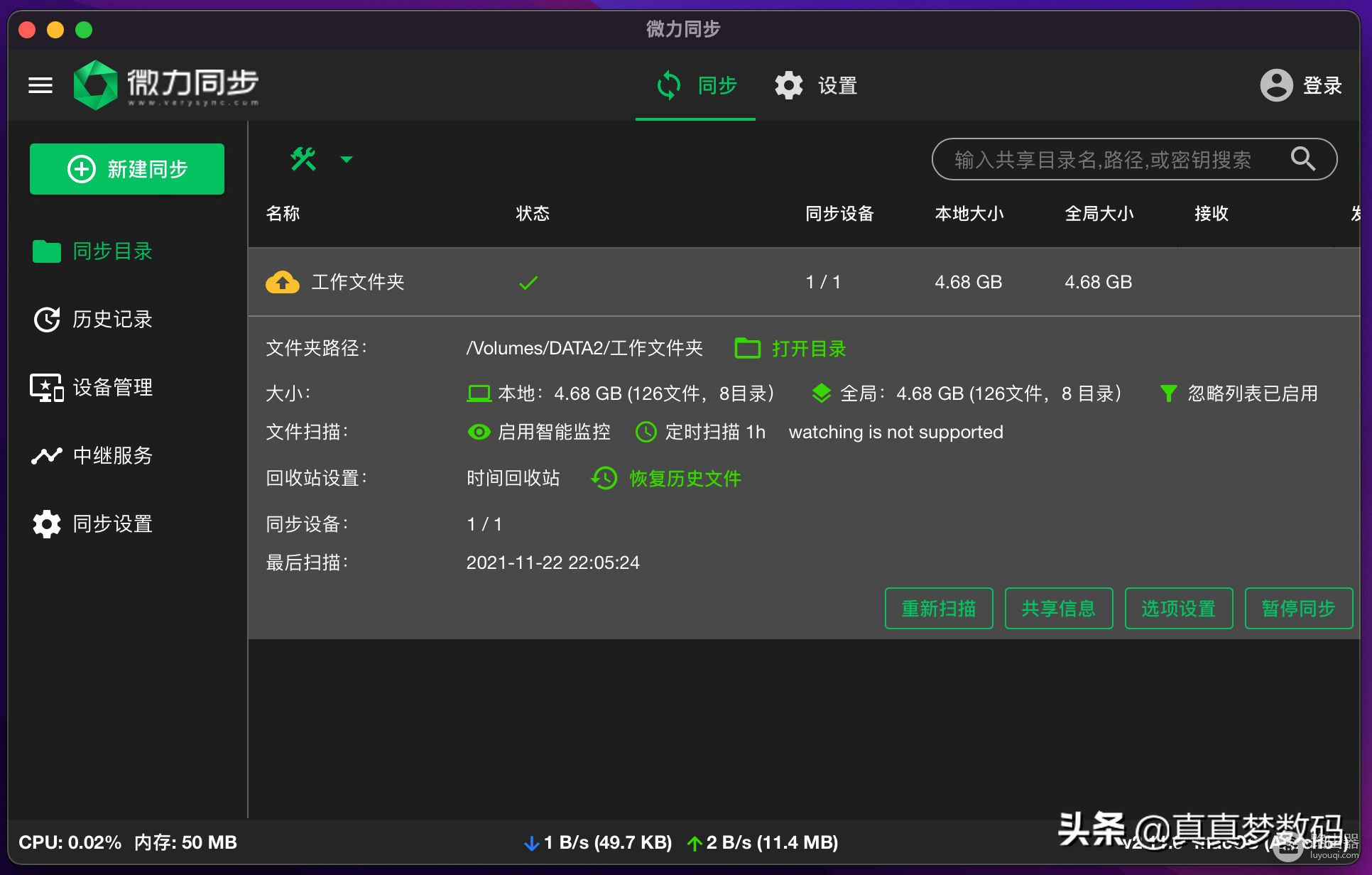Click the 忽略列表已启用 filter icon
This screenshot has width=1372, height=875.
point(1168,393)
